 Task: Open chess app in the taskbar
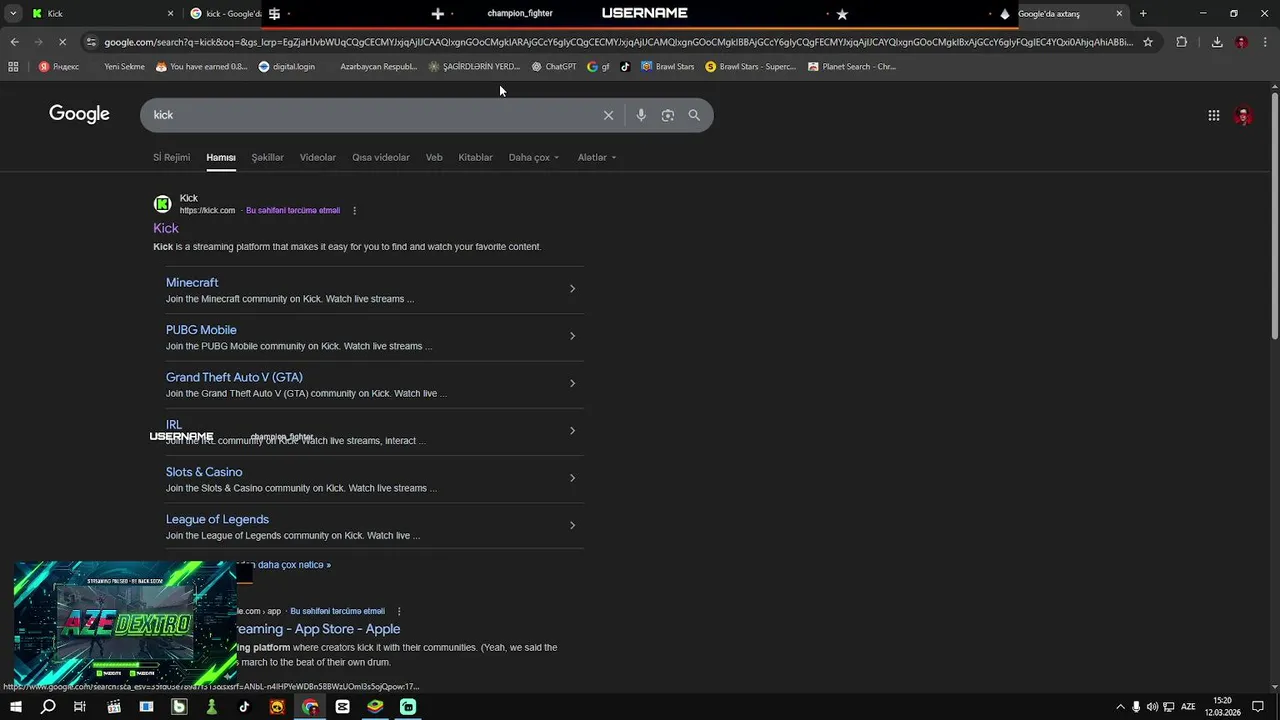point(212,707)
